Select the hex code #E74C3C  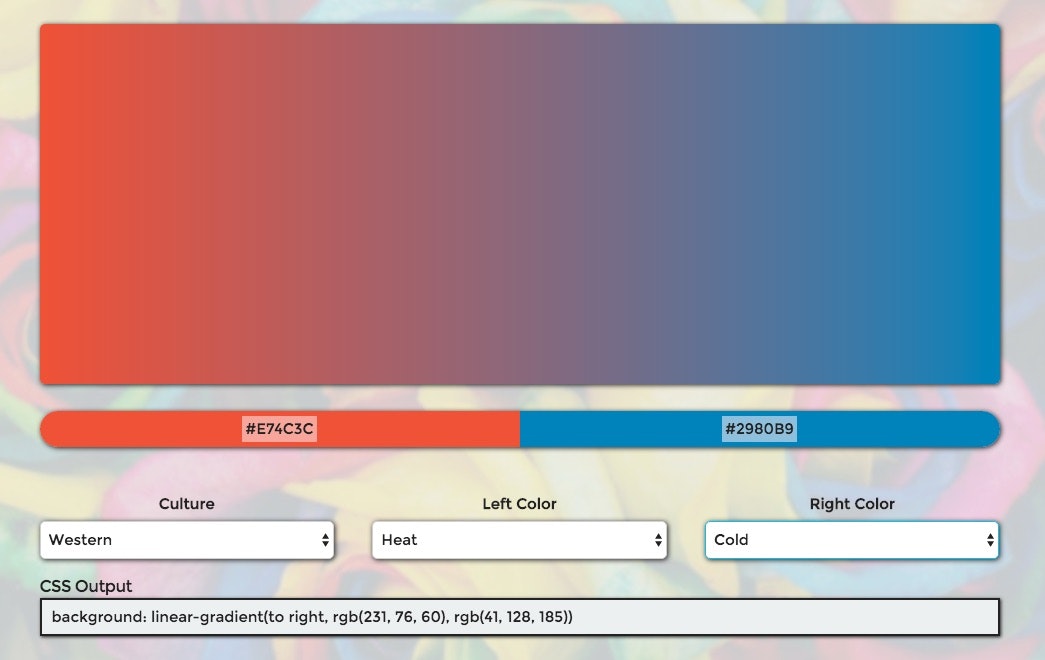(x=280, y=429)
